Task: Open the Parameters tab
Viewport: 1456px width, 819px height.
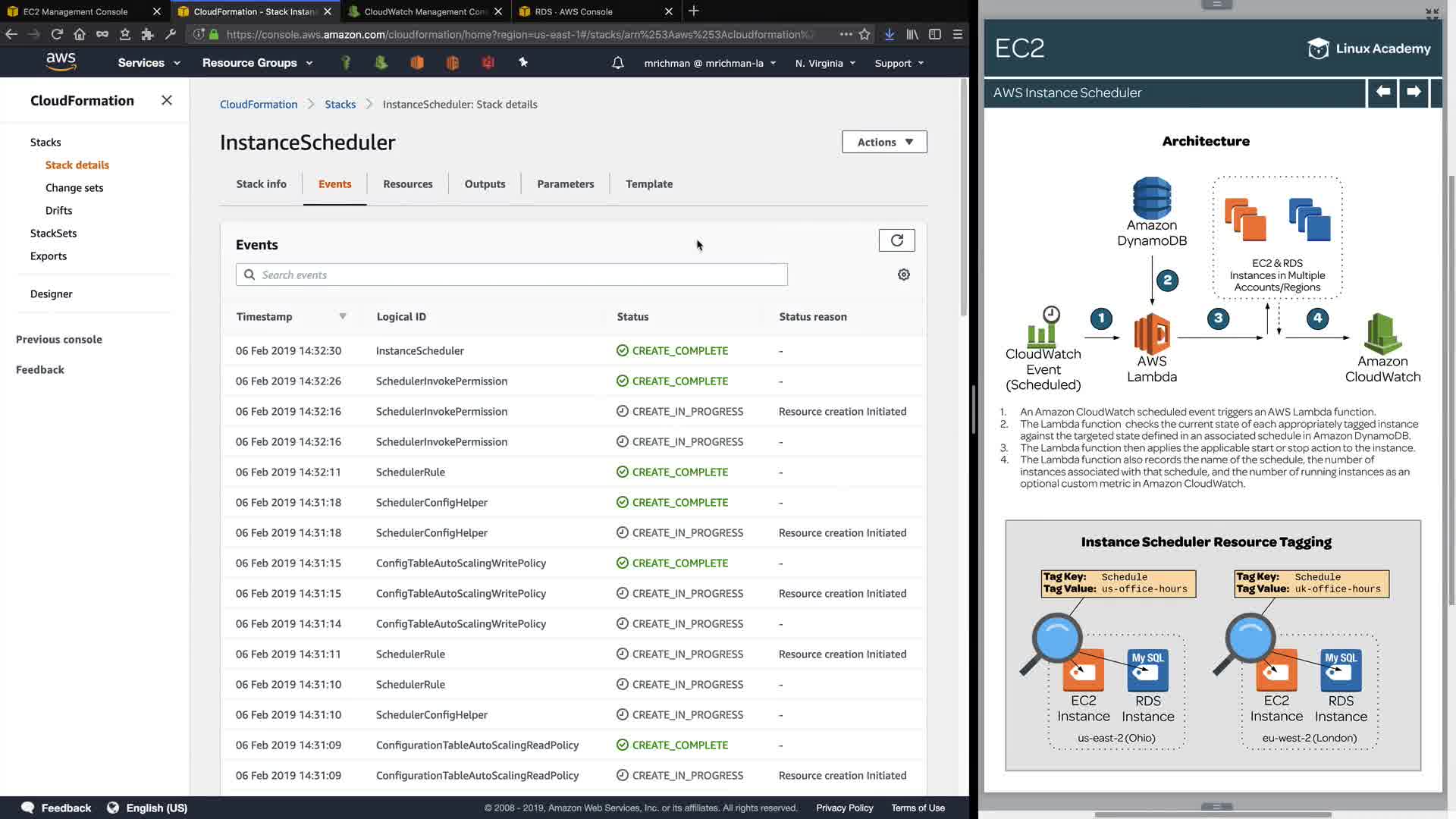Action: (565, 184)
